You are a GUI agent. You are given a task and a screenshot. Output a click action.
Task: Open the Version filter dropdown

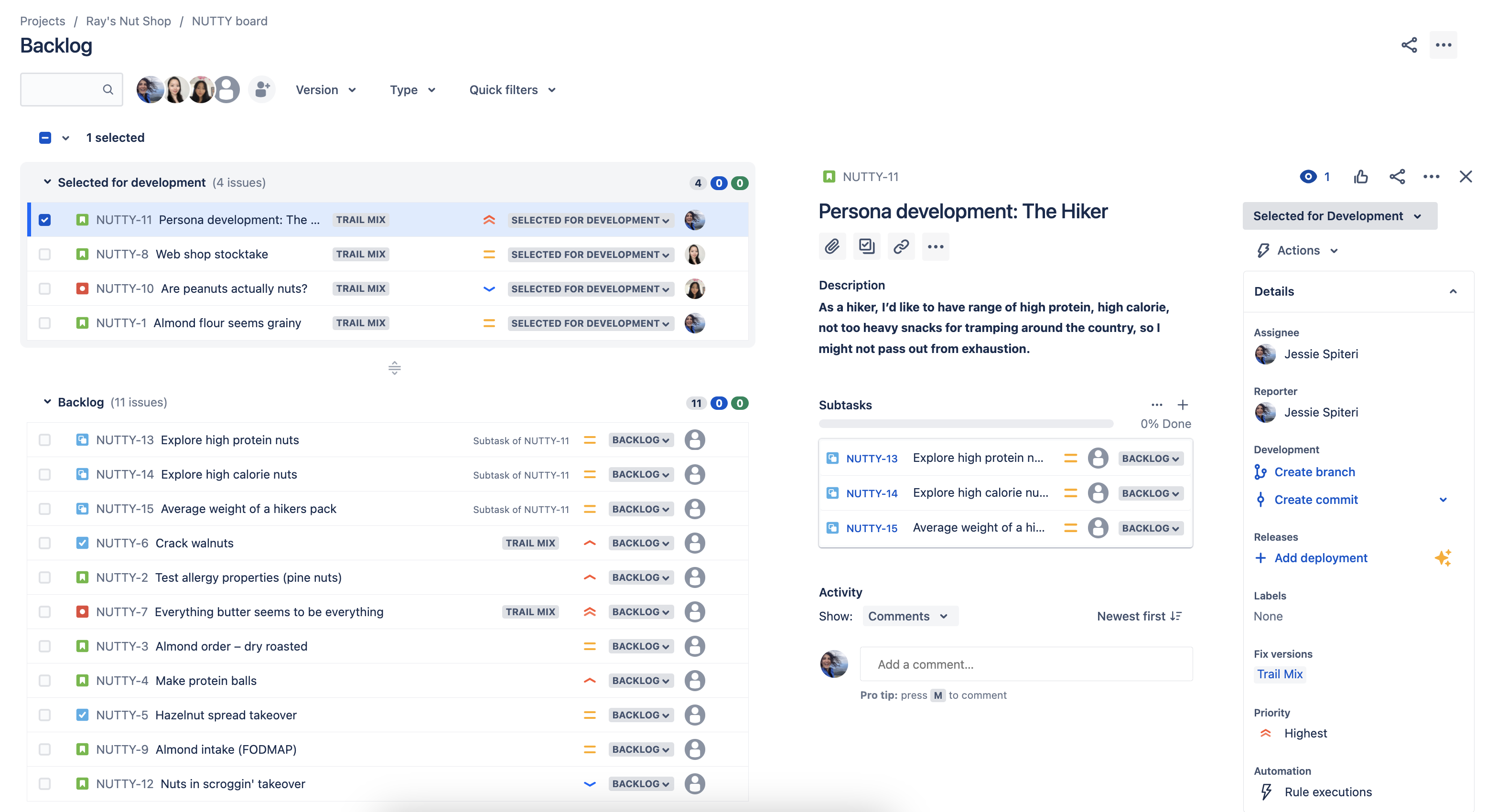[x=325, y=89]
